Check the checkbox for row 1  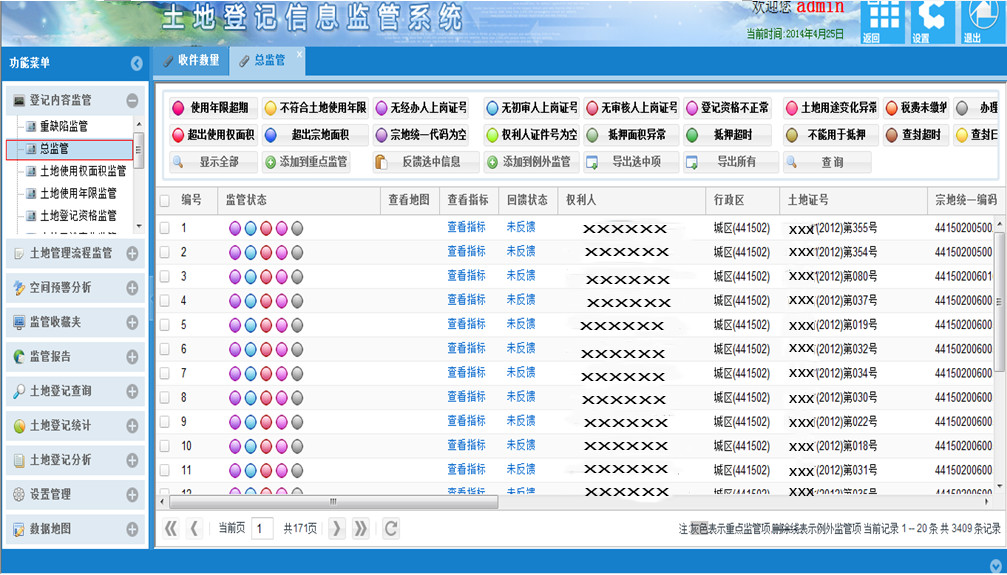pos(165,228)
